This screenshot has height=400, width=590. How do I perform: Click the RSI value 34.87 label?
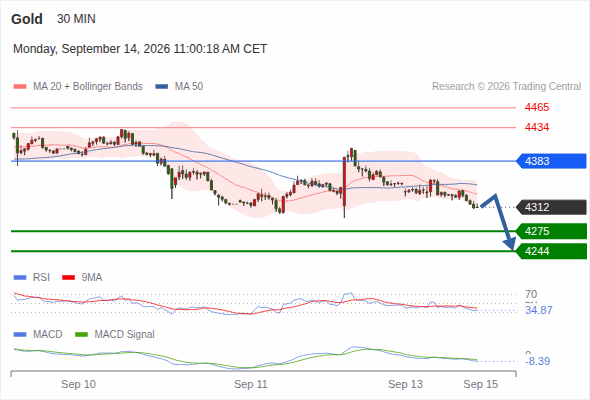coord(539,310)
